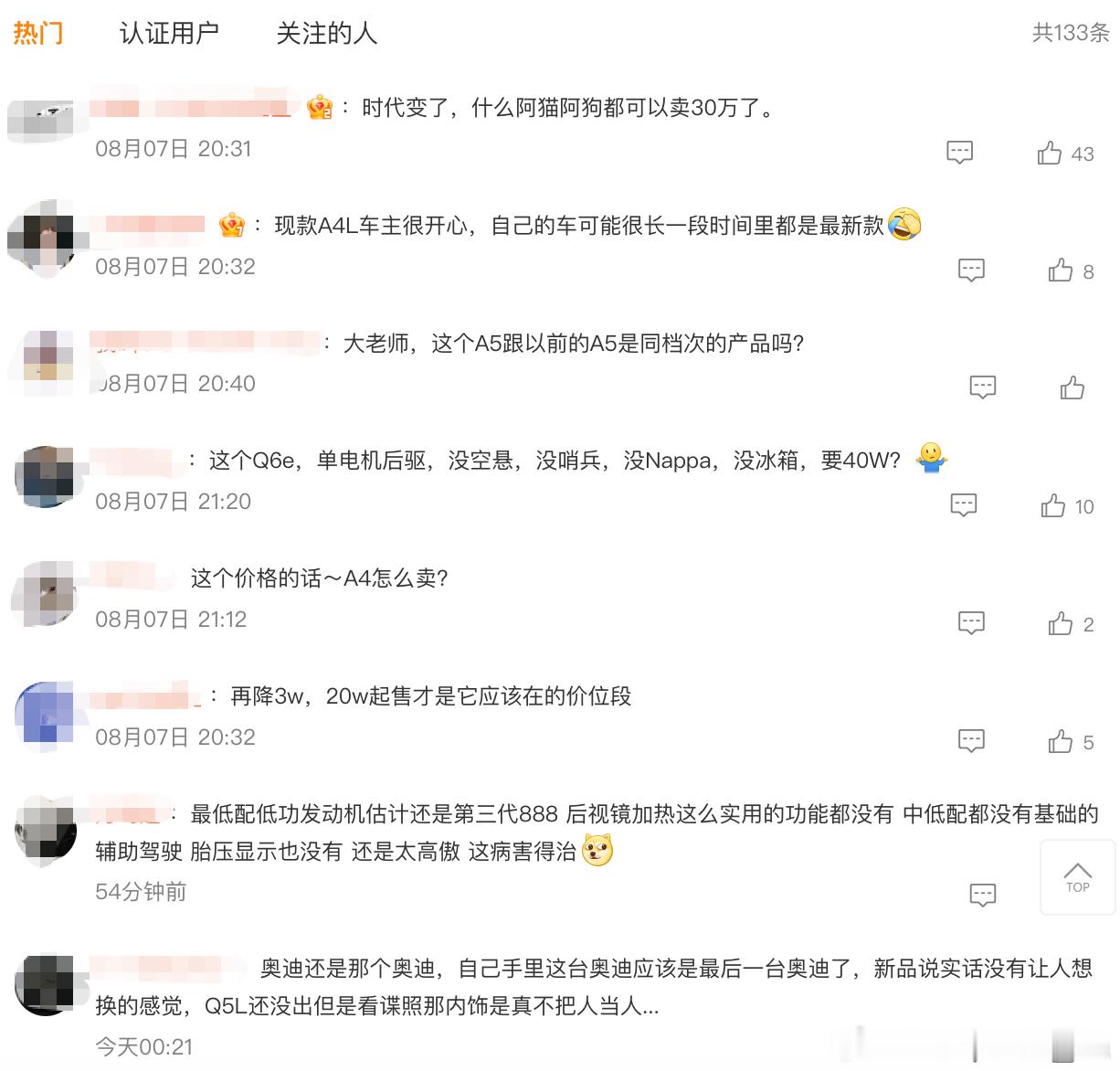
Task: Reply to the 大老师 A5 question comment
Action: click(x=983, y=388)
